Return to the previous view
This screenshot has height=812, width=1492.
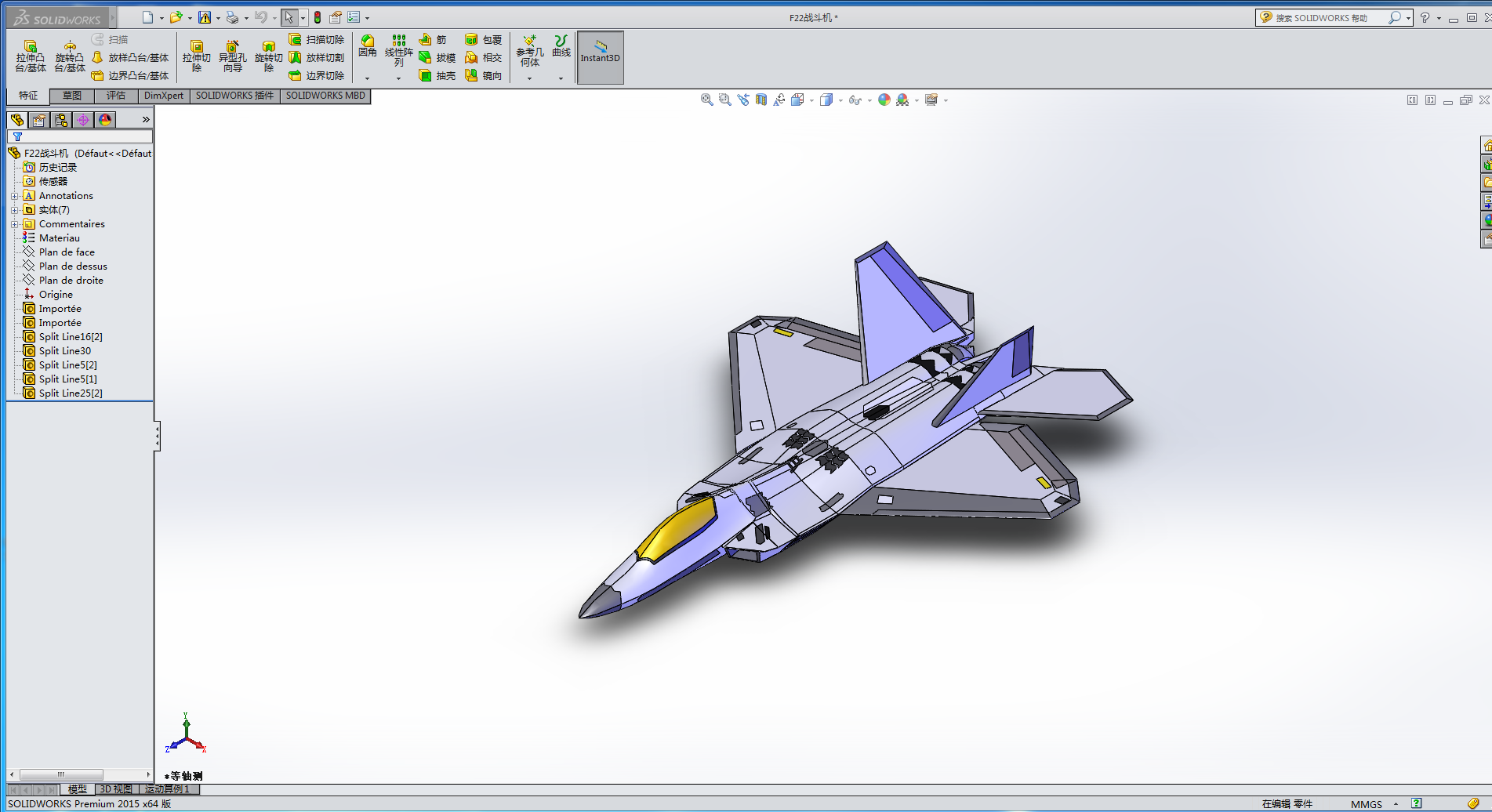click(x=743, y=100)
